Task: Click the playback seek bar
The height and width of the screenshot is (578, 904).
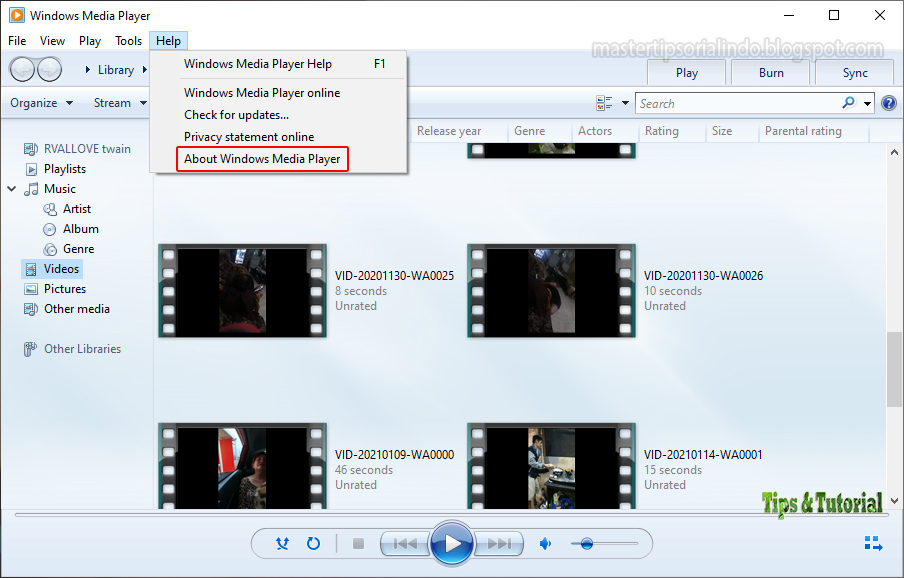Action: point(451,514)
